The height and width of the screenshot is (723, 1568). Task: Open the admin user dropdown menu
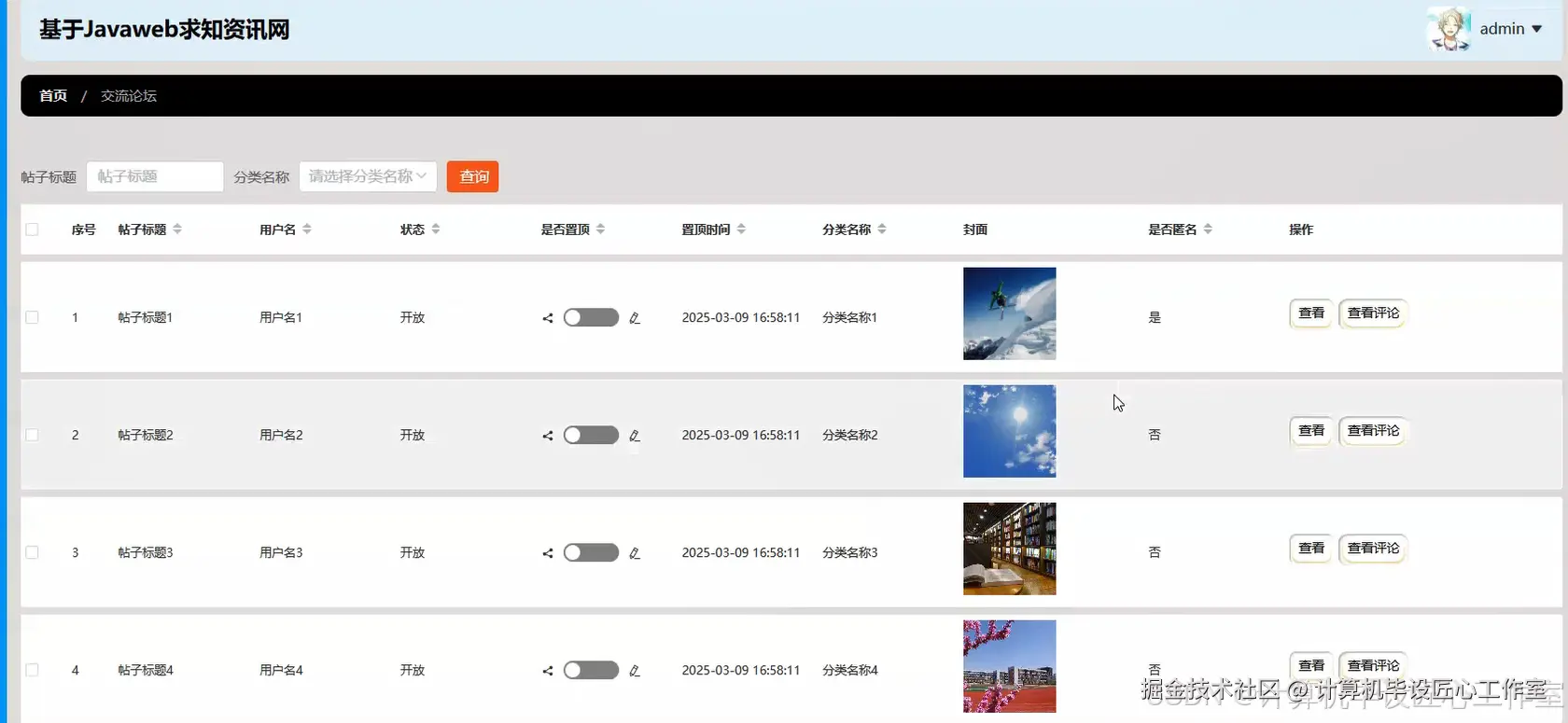coord(1510,29)
